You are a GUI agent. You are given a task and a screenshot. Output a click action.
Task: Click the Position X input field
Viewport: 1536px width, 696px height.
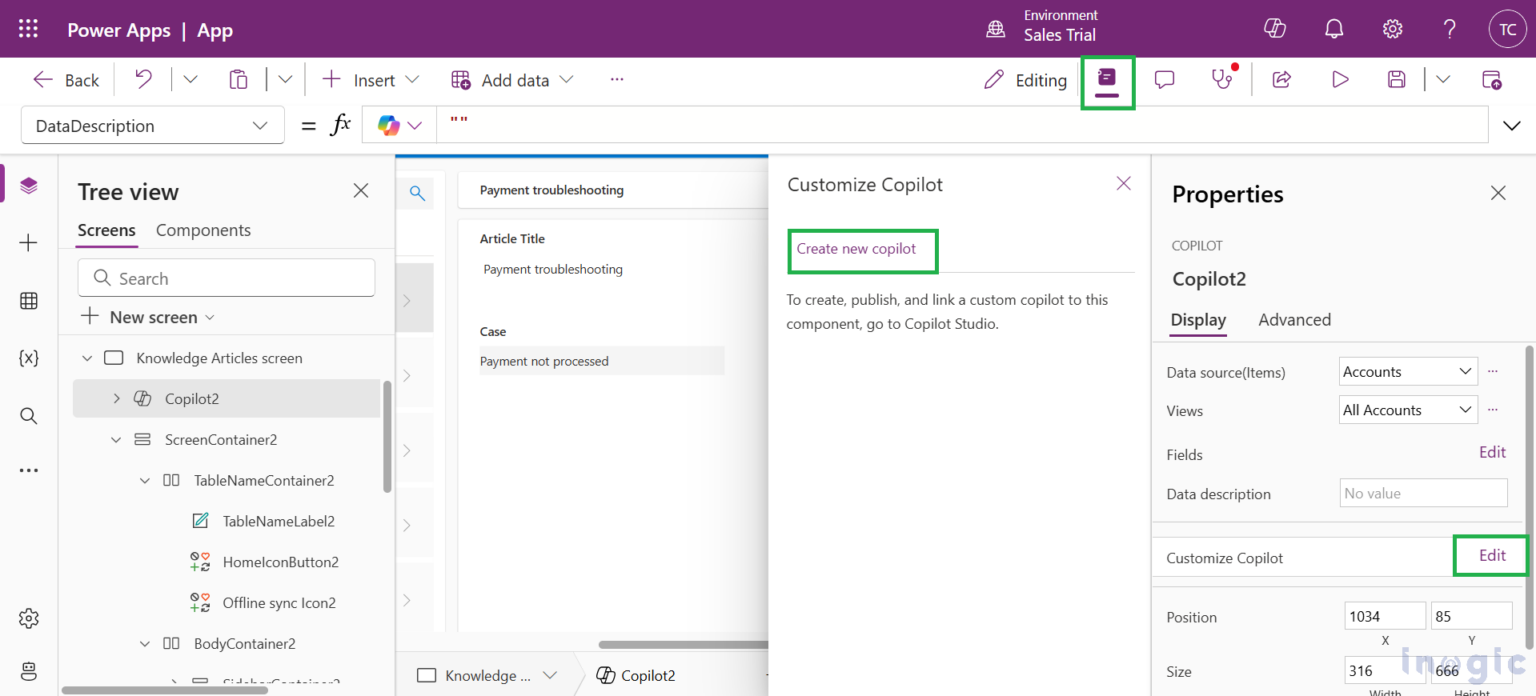pyautogui.click(x=1385, y=615)
